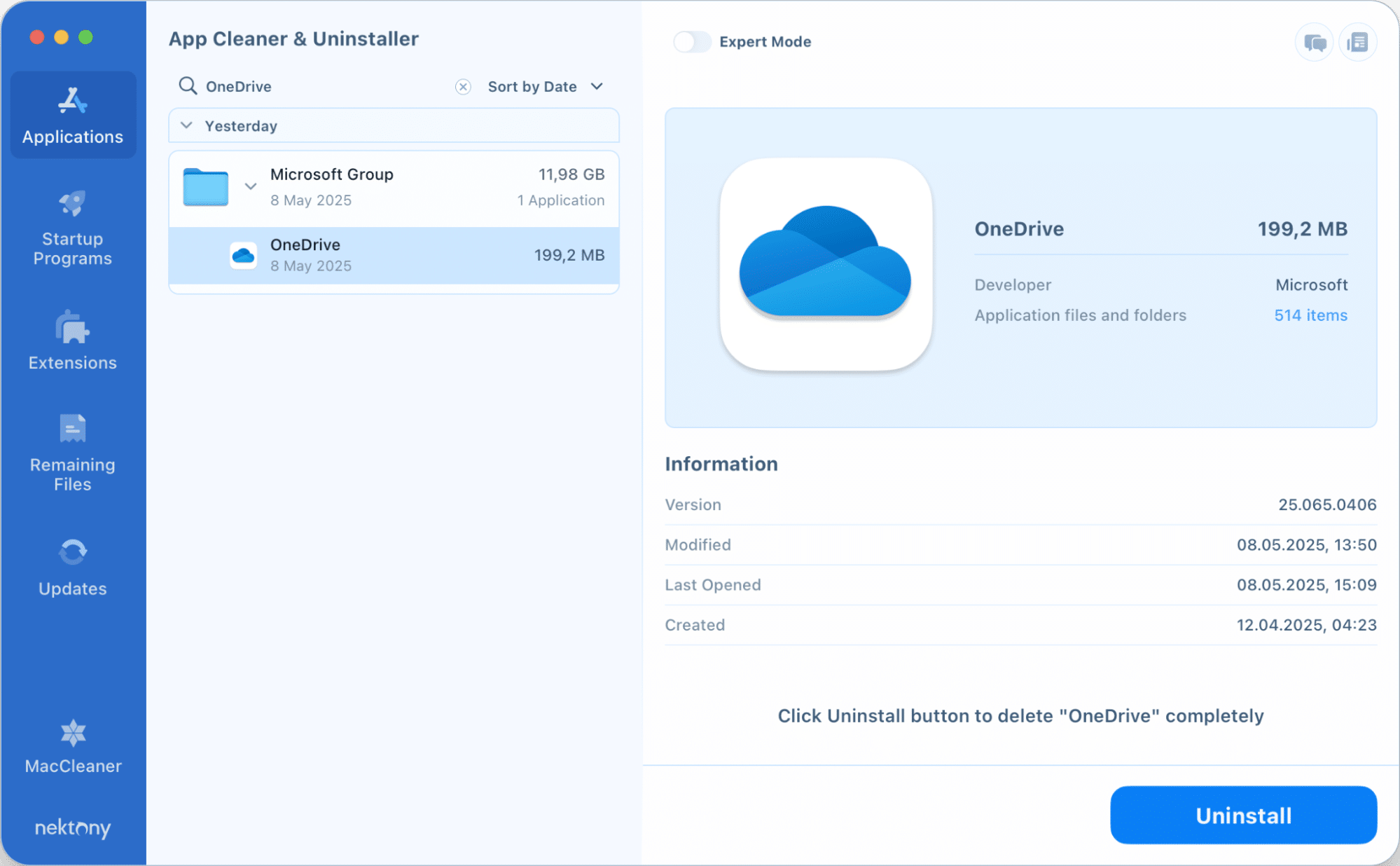Open the feedback chat icon top right

click(x=1315, y=41)
